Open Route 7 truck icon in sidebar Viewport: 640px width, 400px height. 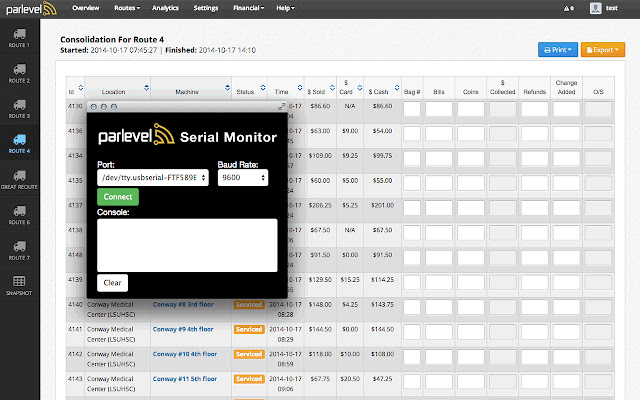[x=19, y=247]
